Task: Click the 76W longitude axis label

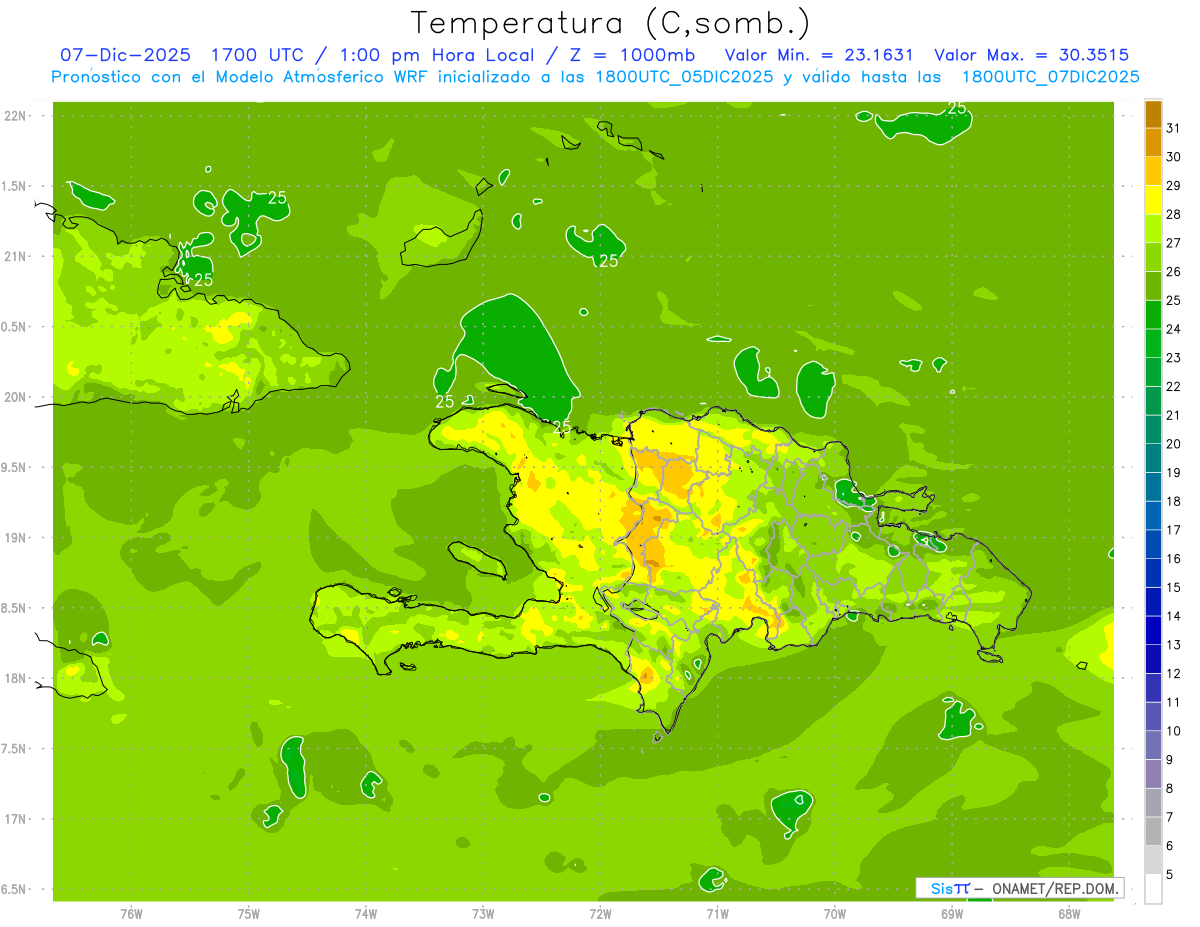Action: point(131,913)
